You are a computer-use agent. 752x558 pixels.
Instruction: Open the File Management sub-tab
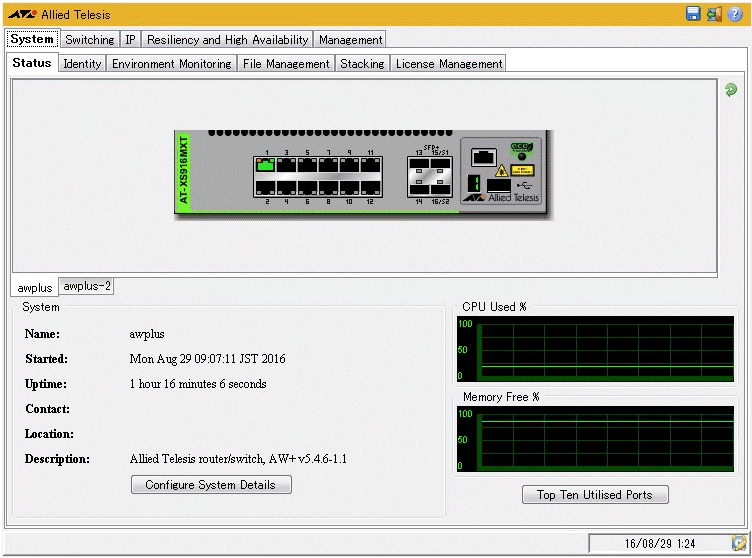286,64
